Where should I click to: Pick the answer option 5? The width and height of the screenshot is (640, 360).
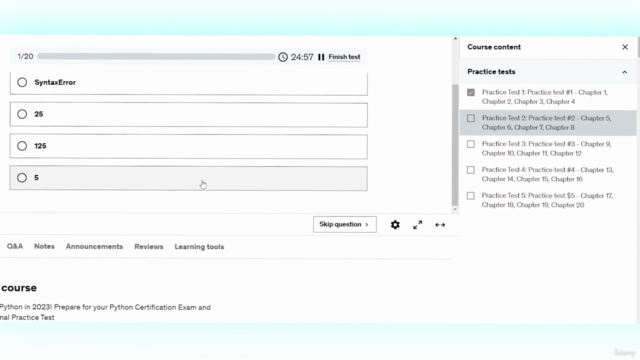[189, 178]
